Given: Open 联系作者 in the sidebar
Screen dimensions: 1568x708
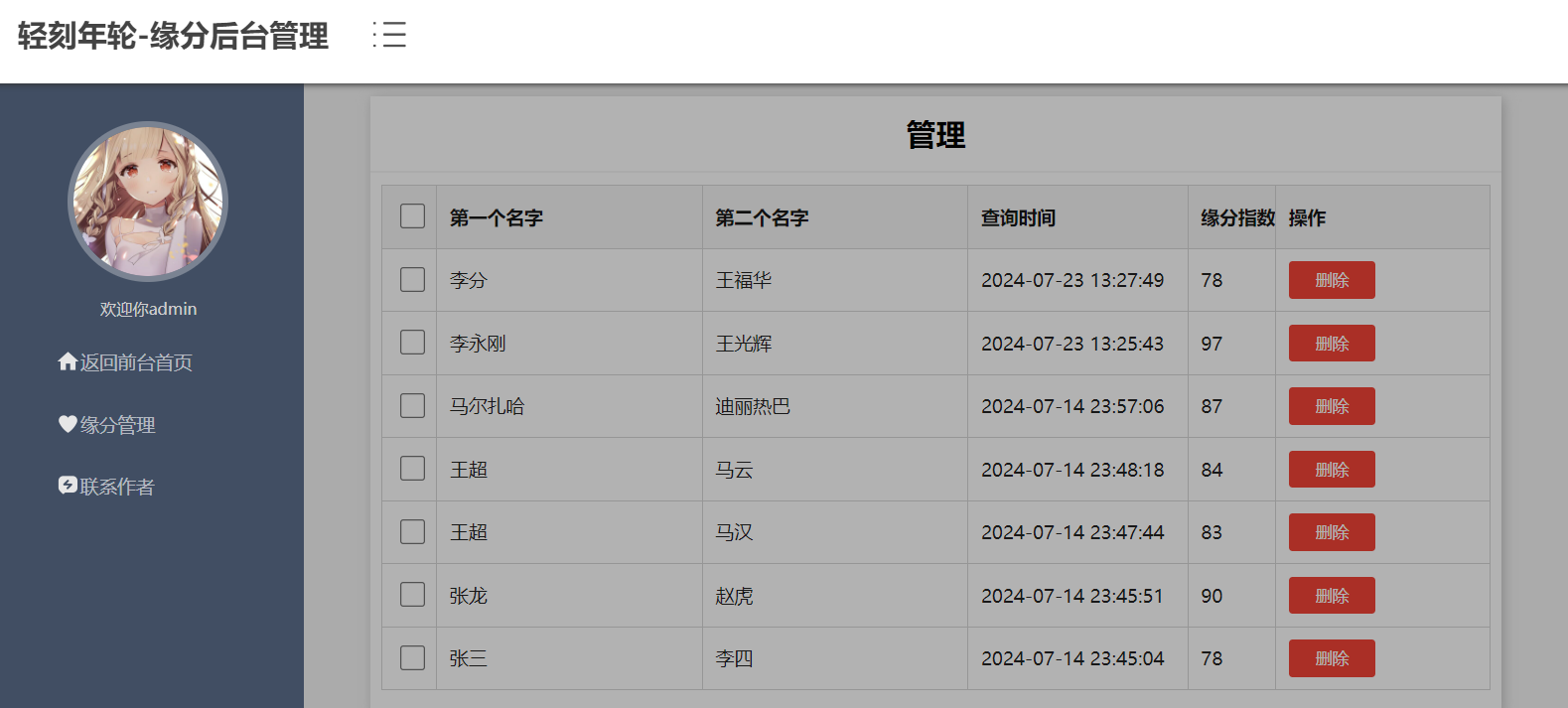Looking at the screenshot, I should 117,487.
